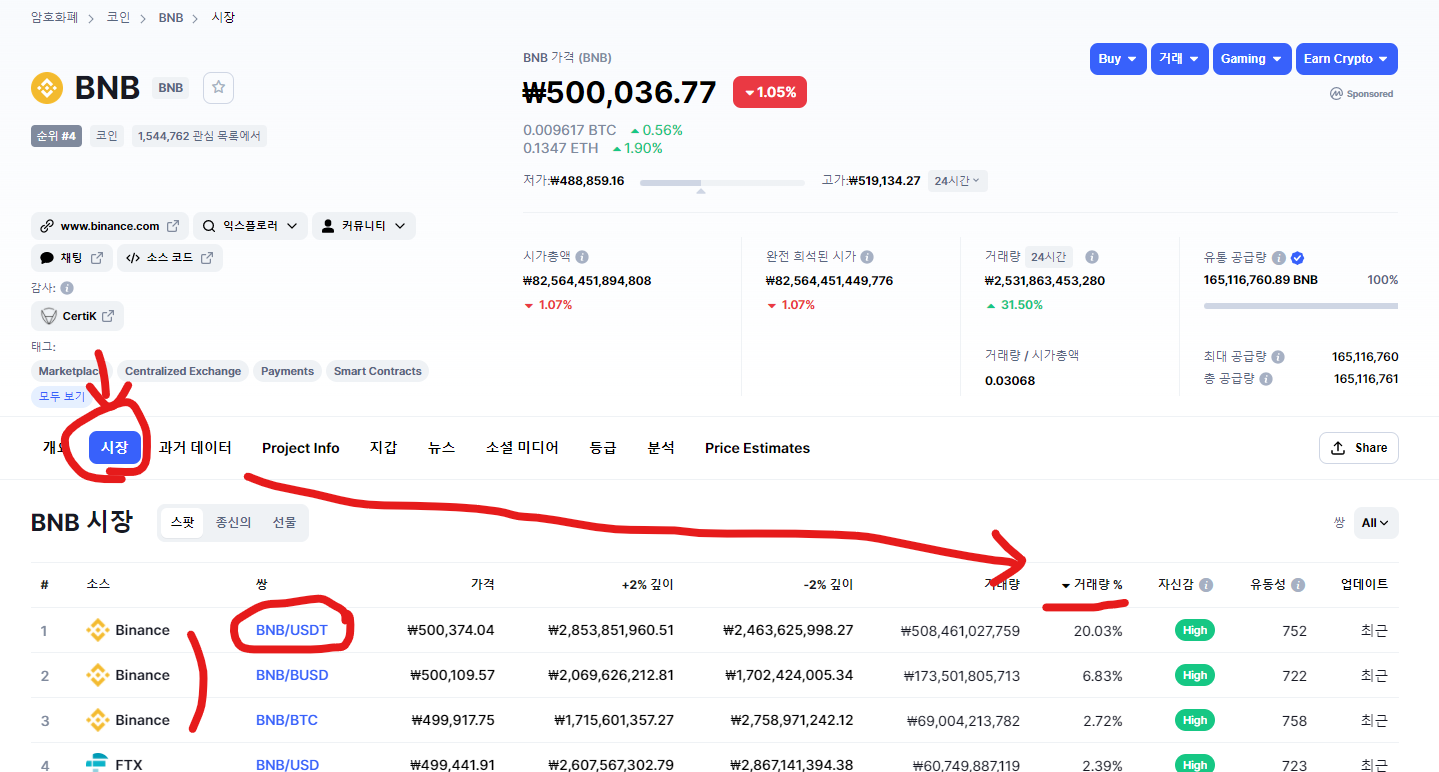This screenshot has height=772, width=1439.
Task: Select the 스팟 market type
Action: (x=182, y=522)
